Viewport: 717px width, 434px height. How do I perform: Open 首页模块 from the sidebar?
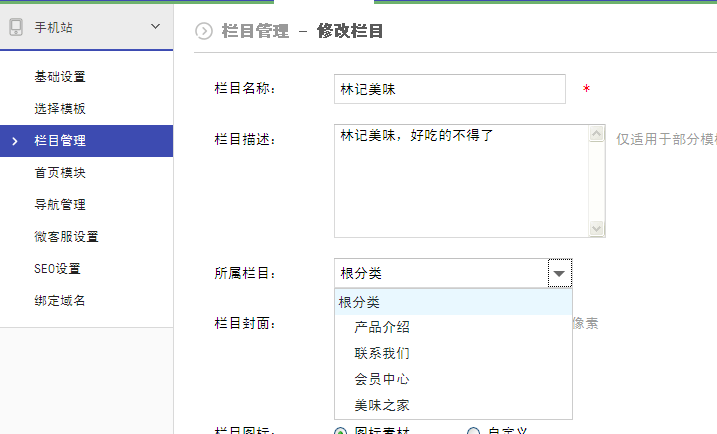[60, 173]
